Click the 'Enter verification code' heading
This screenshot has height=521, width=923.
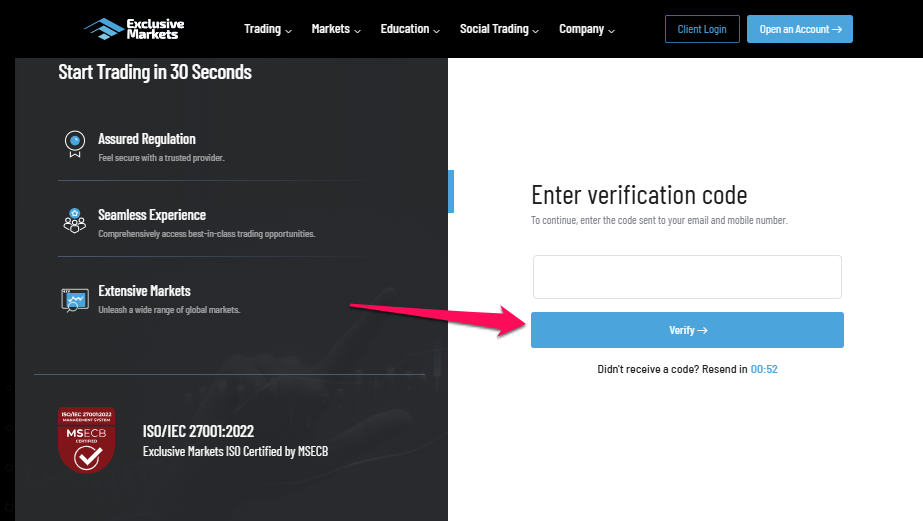coord(639,195)
